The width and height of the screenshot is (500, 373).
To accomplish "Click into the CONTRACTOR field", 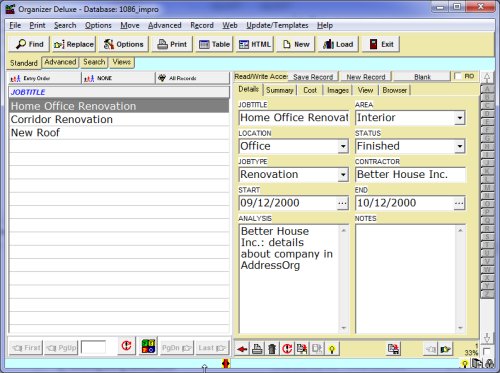I will pos(410,175).
